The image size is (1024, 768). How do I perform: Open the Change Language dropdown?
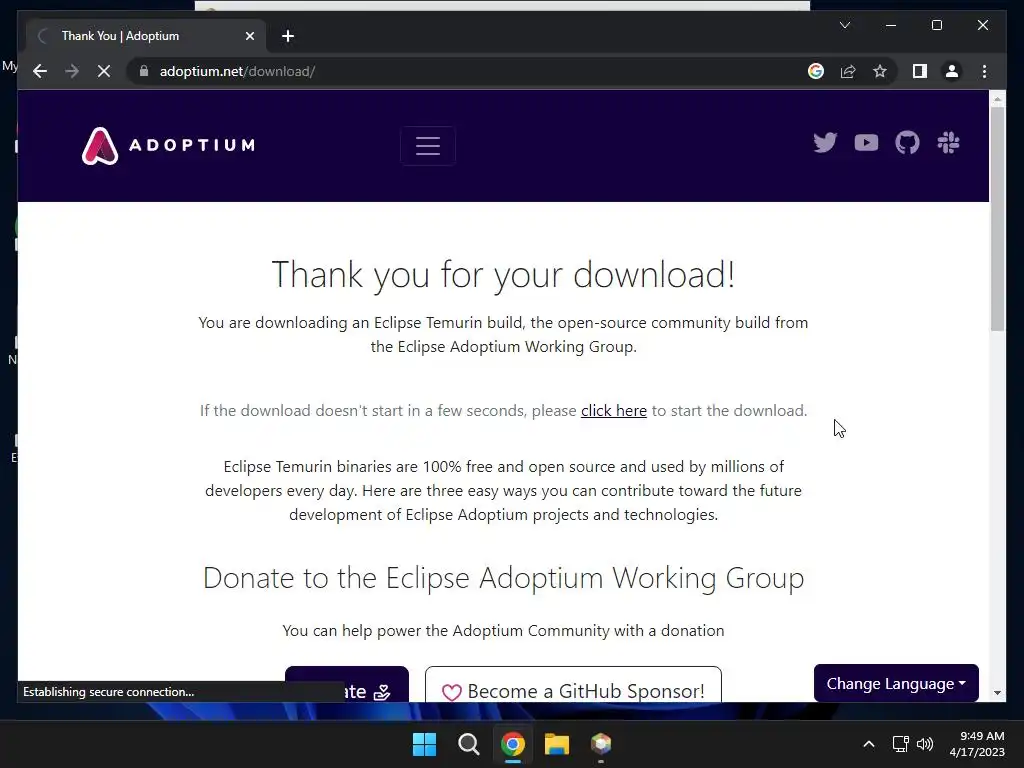coord(896,683)
